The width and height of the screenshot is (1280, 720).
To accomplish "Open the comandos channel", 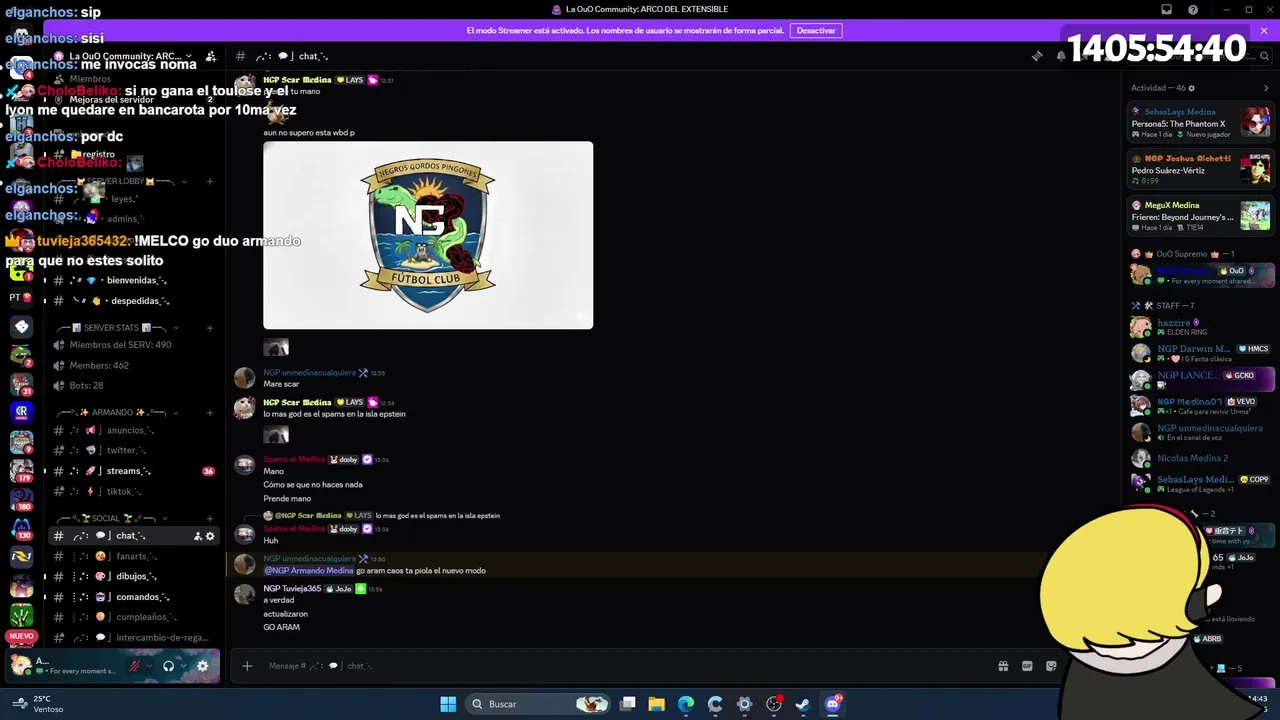I will coord(133,597).
